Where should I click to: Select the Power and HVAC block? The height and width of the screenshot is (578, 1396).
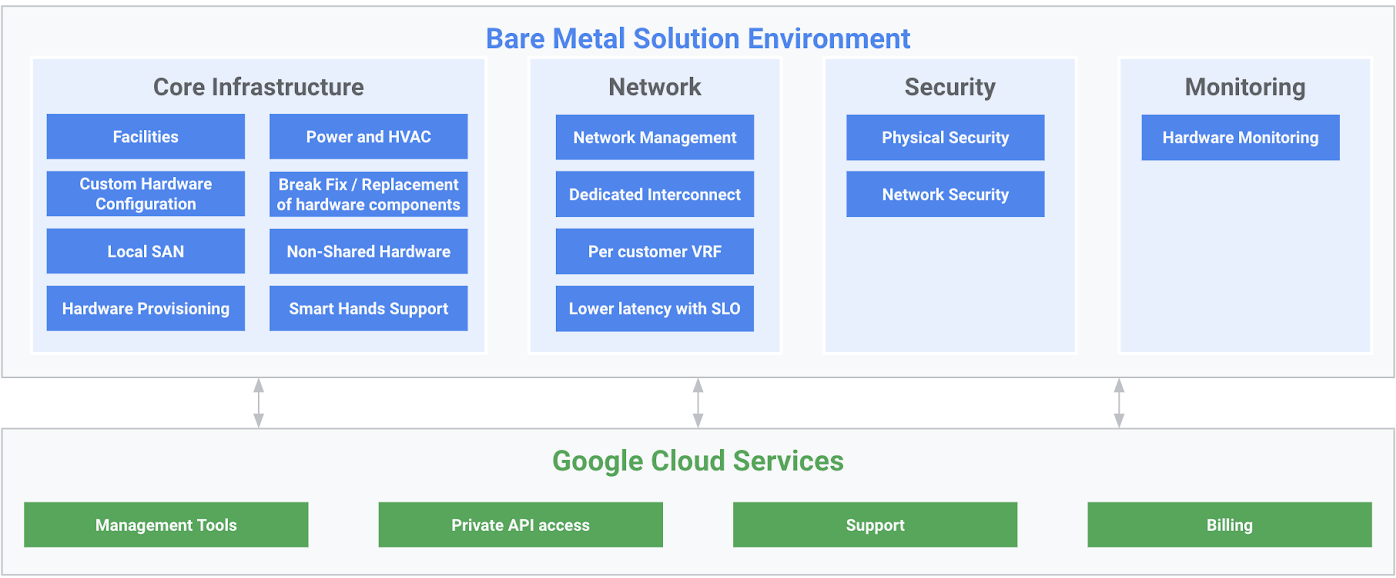(368, 137)
